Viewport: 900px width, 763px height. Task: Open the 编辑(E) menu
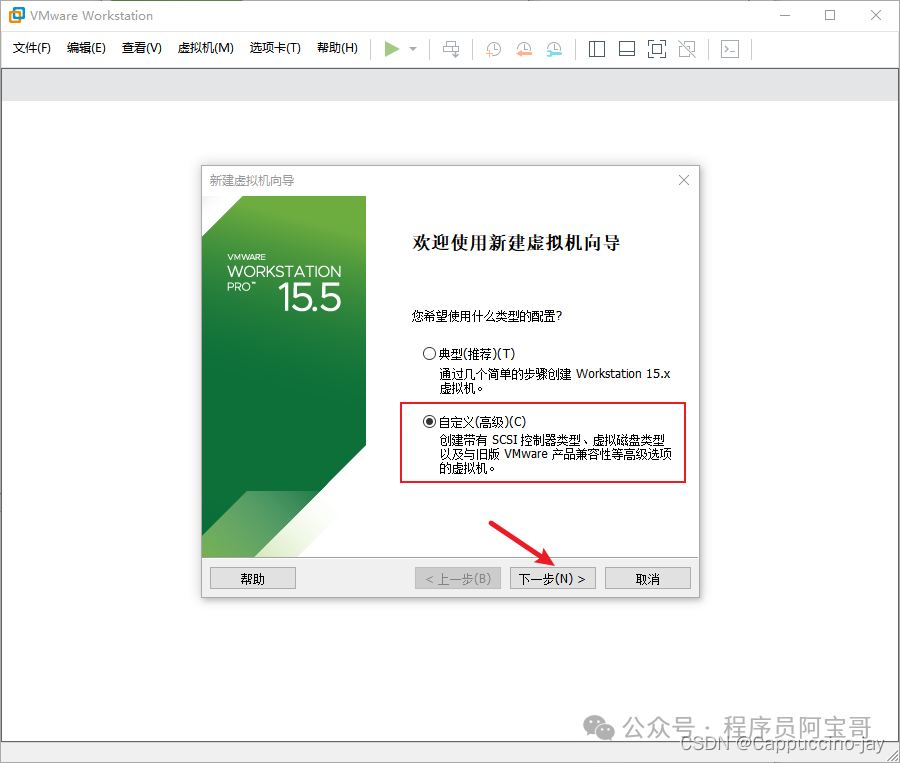tap(86, 48)
